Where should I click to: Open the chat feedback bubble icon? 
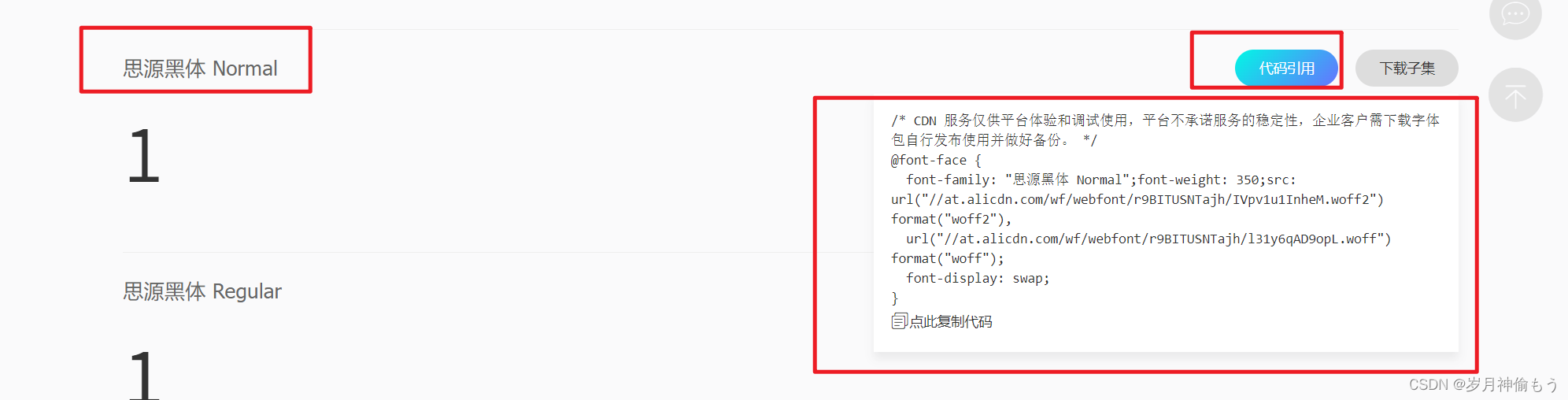[x=1515, y=13]
